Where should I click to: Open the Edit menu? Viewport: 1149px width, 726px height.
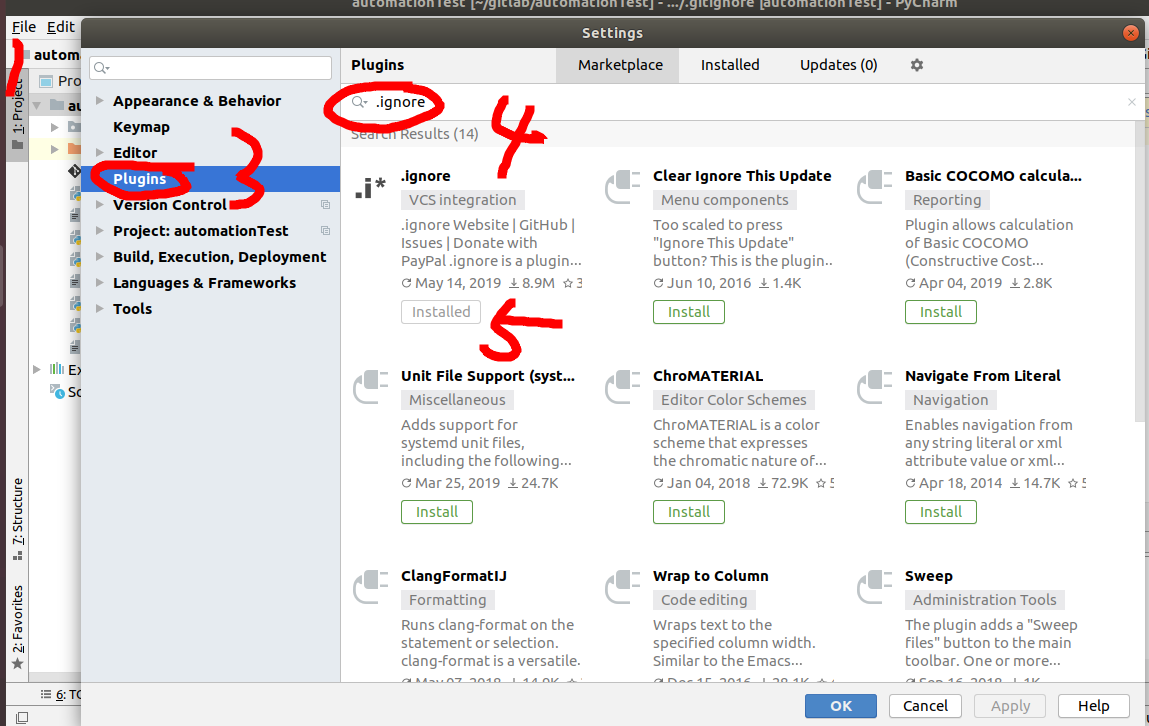pyautogui.click(x=60, y=27)
